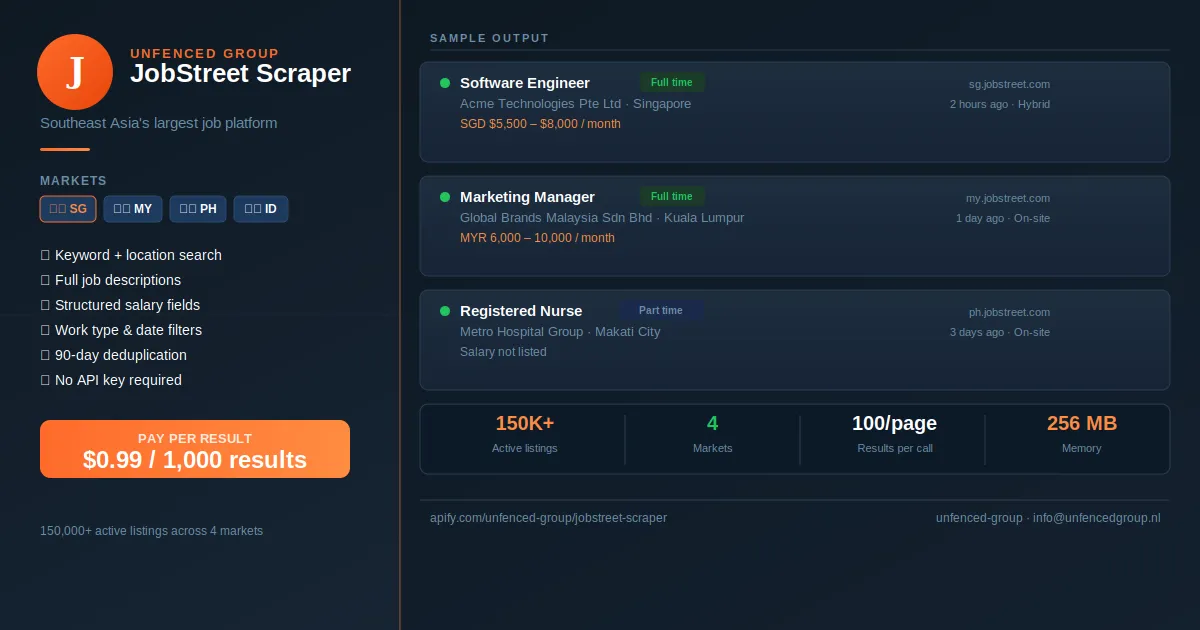The height and width of the screenshot is (630, 1200).
Task: Click Structured salary fields feature
Action: point(120,305)
